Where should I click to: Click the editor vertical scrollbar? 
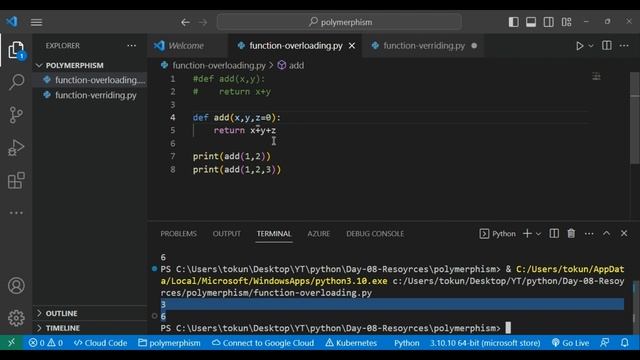click(x=635, y=118)
